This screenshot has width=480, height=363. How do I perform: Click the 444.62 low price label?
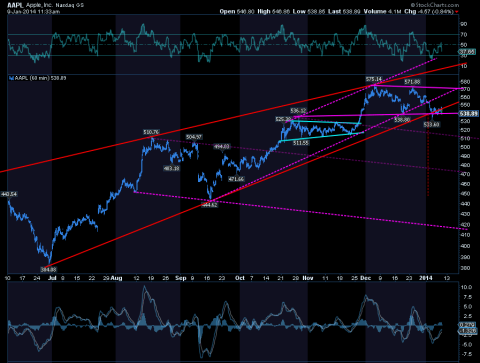pyautogui.click(x=210, y=205)
